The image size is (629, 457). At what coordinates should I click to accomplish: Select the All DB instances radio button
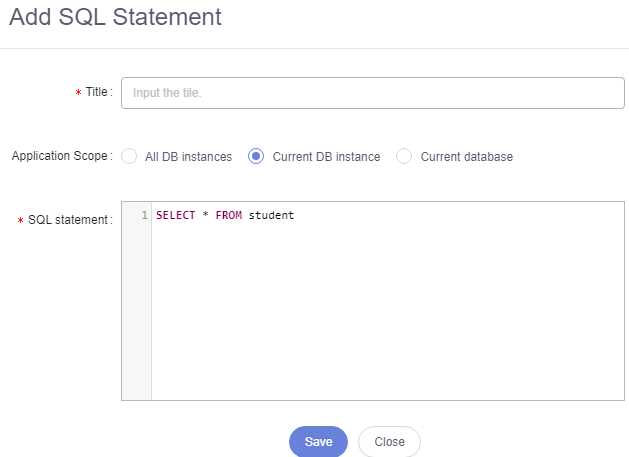click(129, 156)
